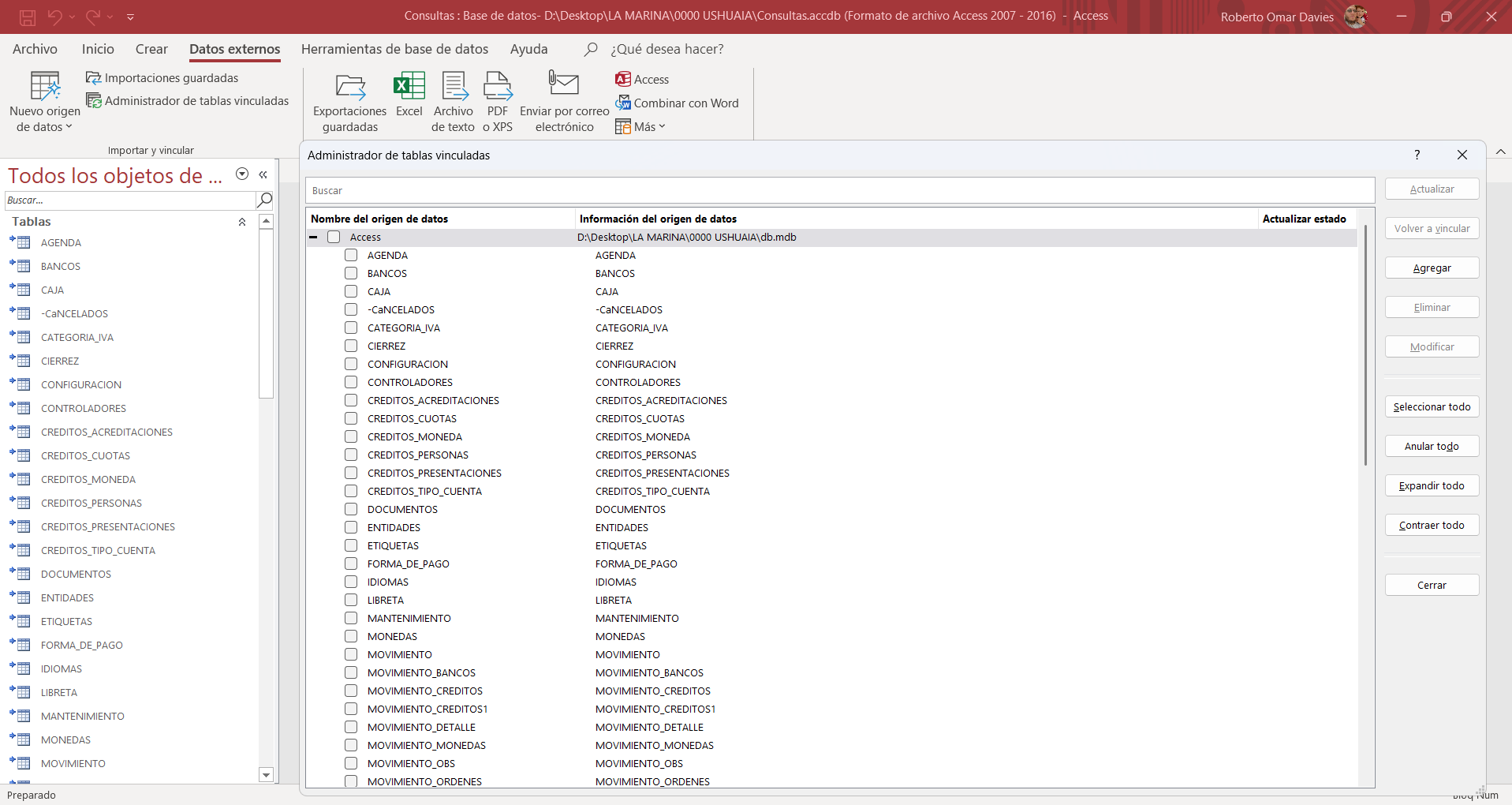Open the Undo history dropdown arrow

[x=72, y=17]
